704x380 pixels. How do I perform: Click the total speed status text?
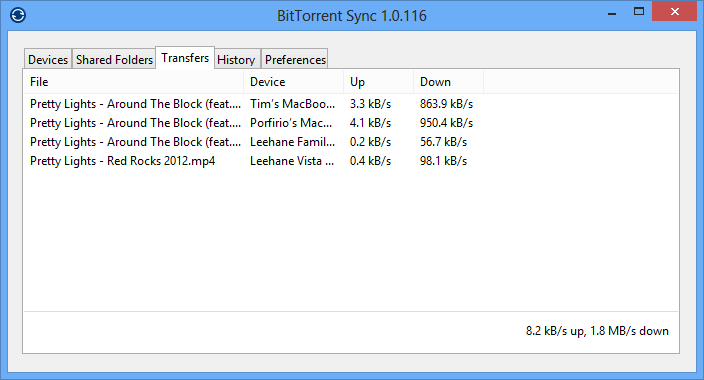point(597,331)
